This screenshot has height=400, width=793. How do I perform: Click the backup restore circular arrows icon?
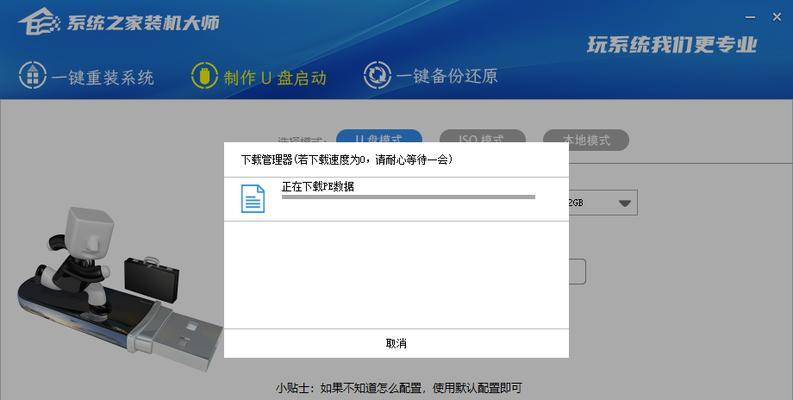click(377, 75)
